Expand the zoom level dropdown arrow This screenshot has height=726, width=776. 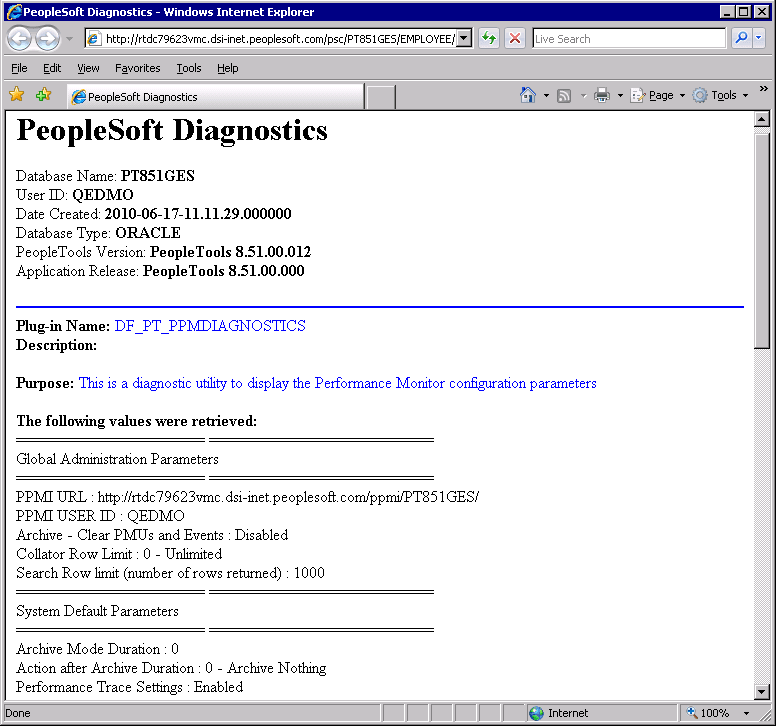[746, 713]
